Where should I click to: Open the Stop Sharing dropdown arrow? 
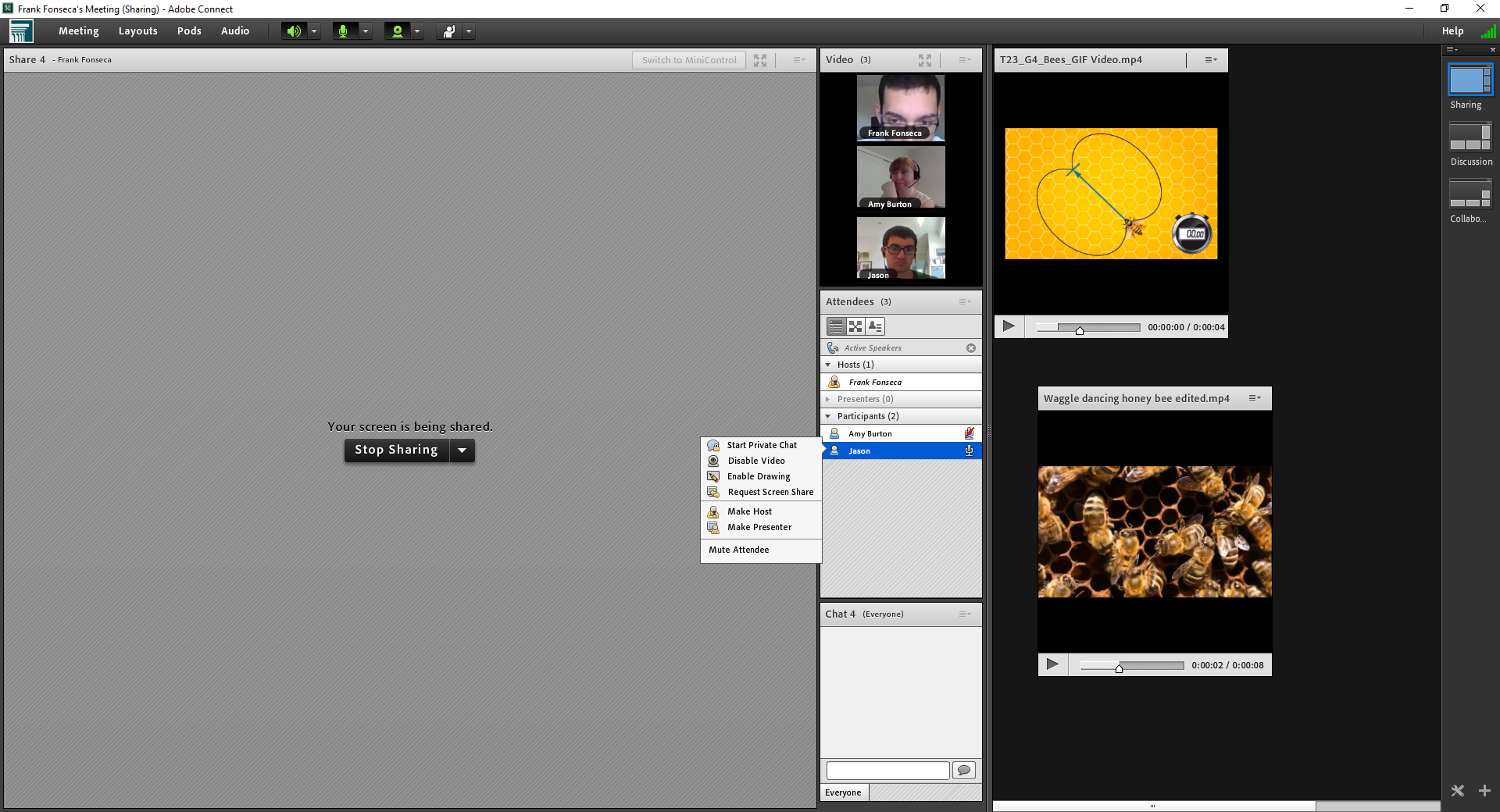(462, 450)
